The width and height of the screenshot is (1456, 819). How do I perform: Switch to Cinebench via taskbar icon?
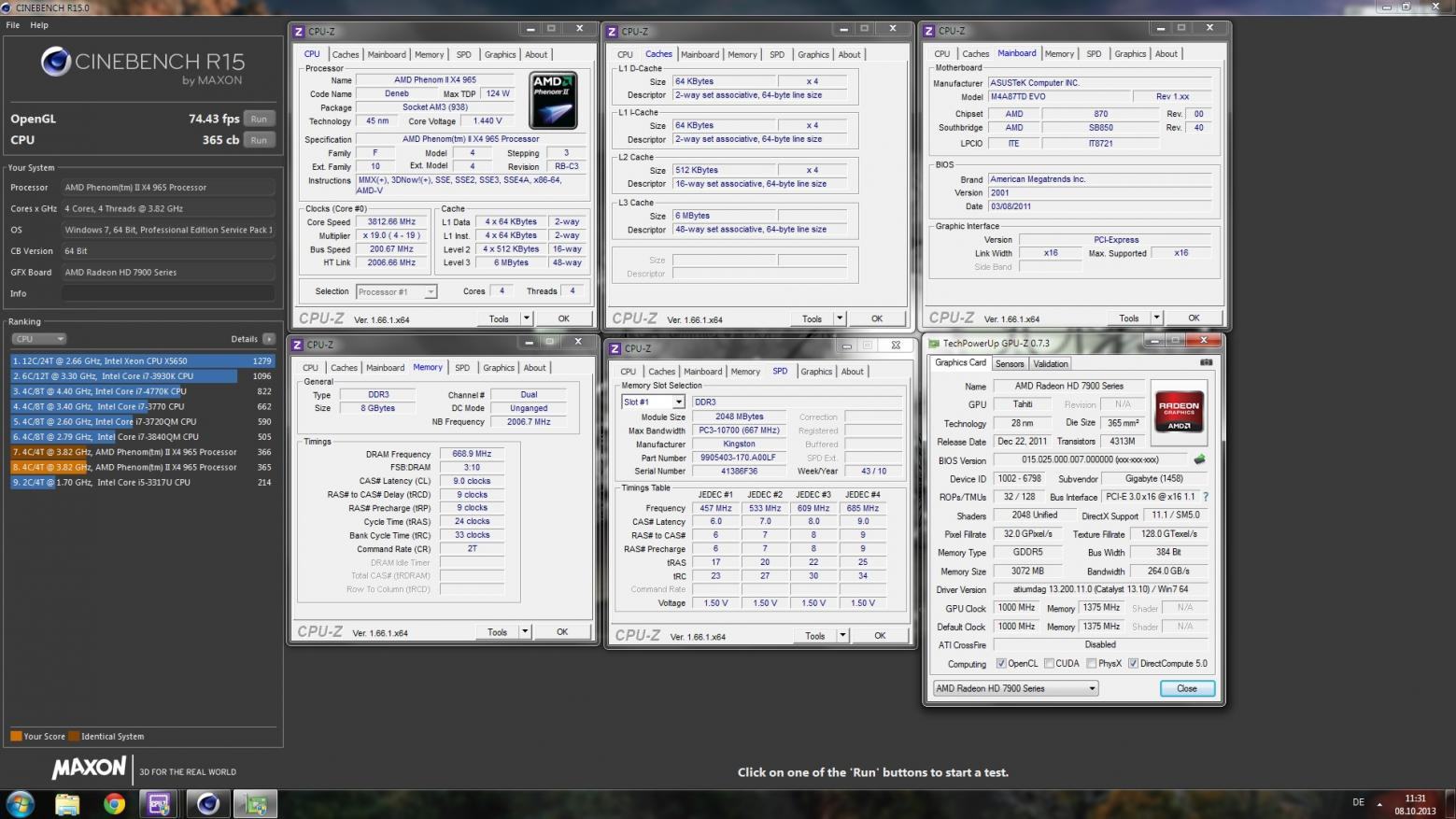(207, 804)
